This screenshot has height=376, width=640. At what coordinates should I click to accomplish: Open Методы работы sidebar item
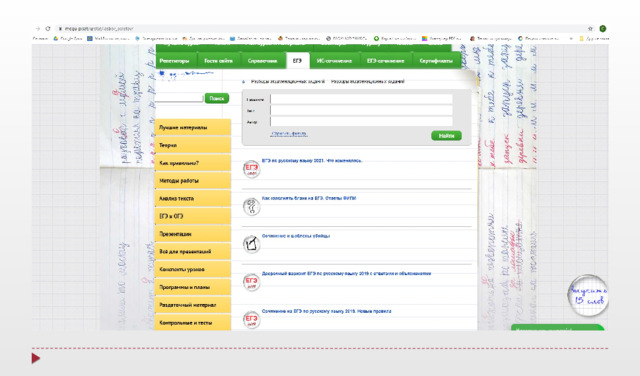click(x=193, y=180)
